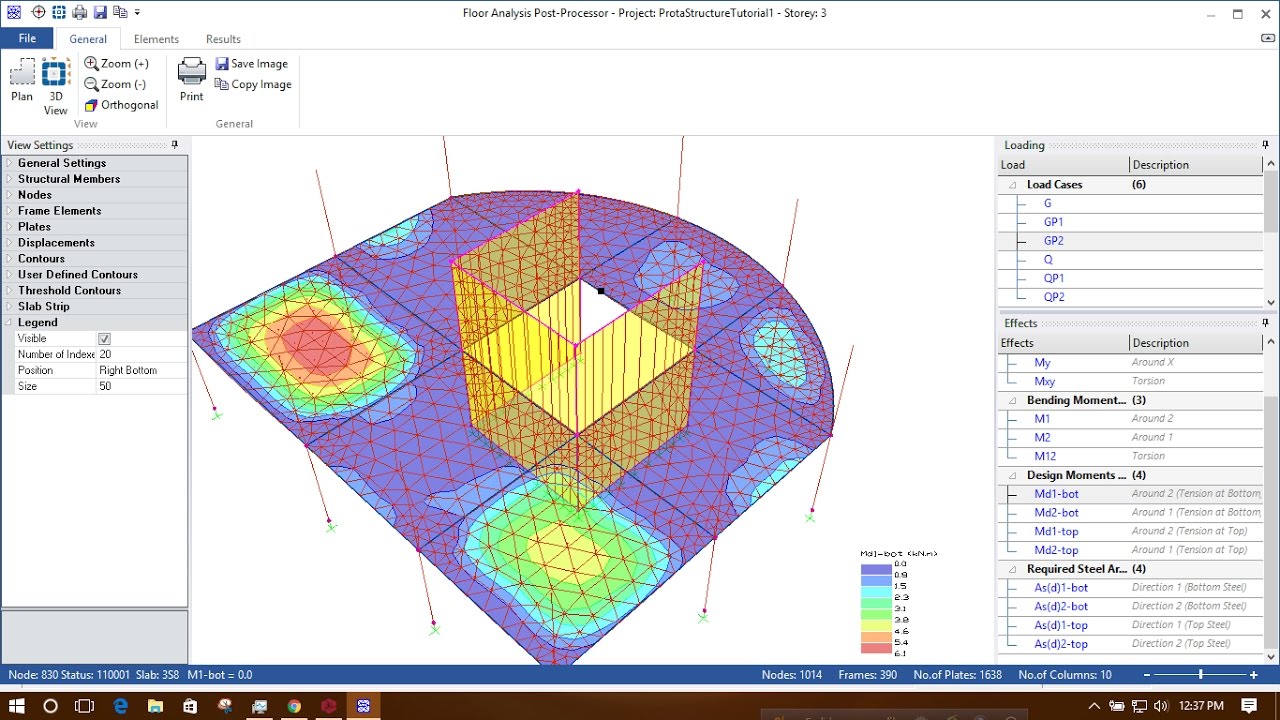Switch to the Elements tab
This screenshot has height=720, width=1280.
[156, 39]
